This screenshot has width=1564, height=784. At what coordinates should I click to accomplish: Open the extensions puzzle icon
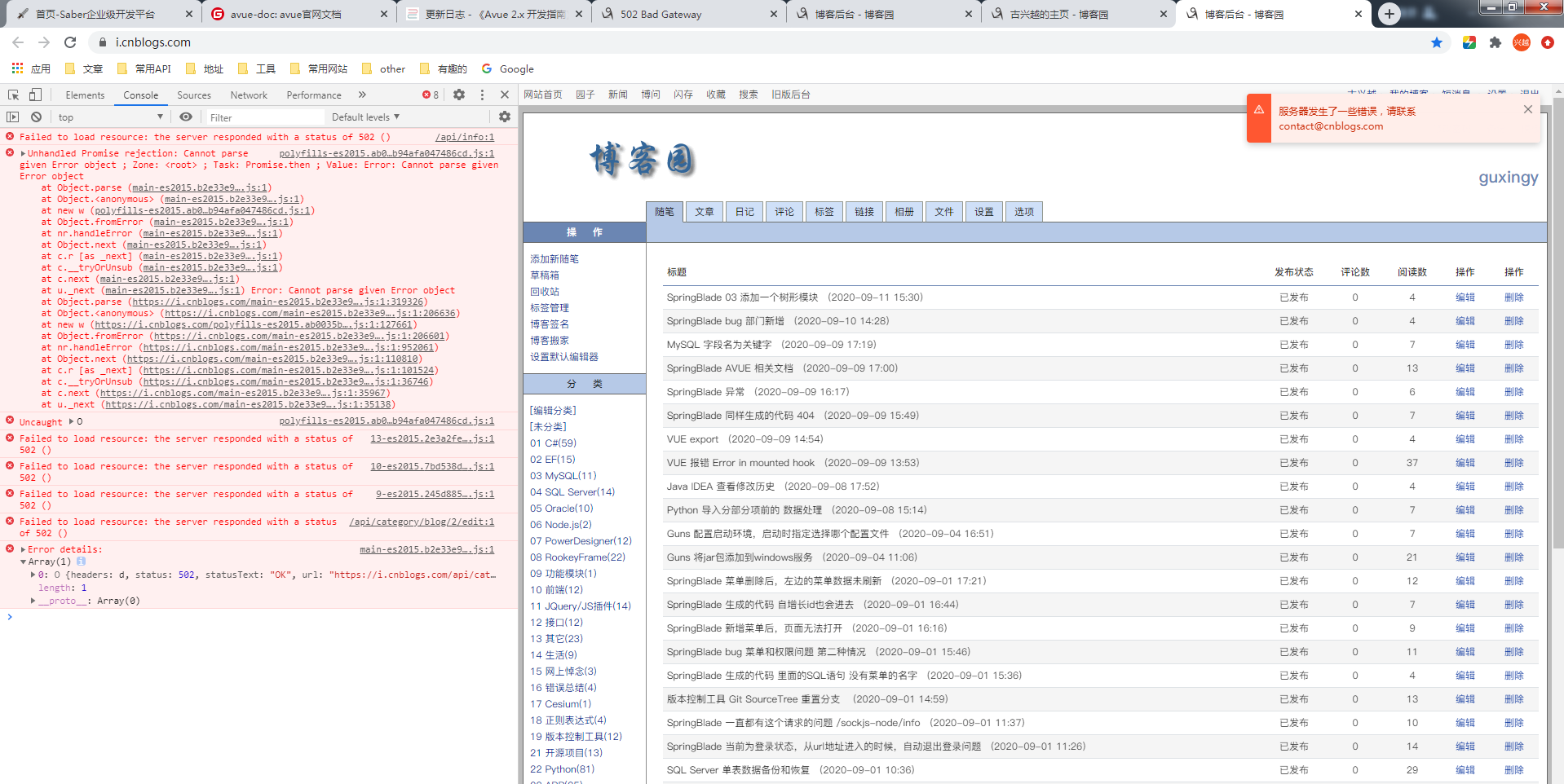coord(1496,42)
